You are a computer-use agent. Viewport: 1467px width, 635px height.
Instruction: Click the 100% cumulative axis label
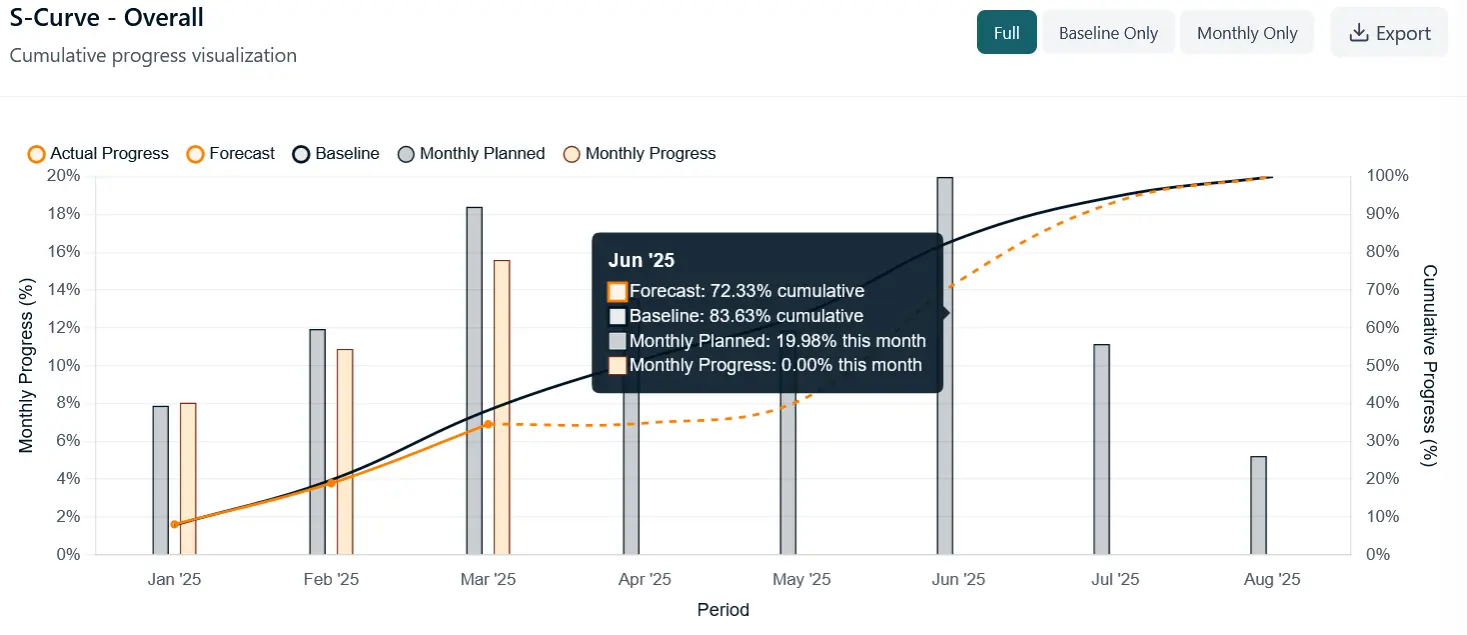click(1388, 174)
